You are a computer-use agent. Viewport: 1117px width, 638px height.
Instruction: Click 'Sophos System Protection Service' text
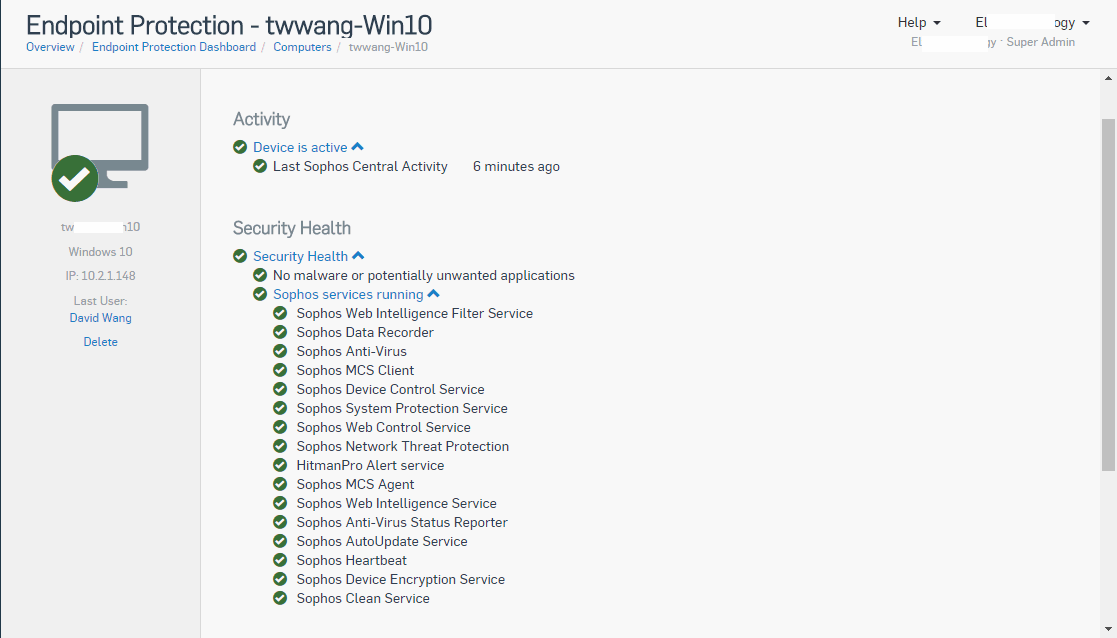pyautogui.click(x=402, y=409)
